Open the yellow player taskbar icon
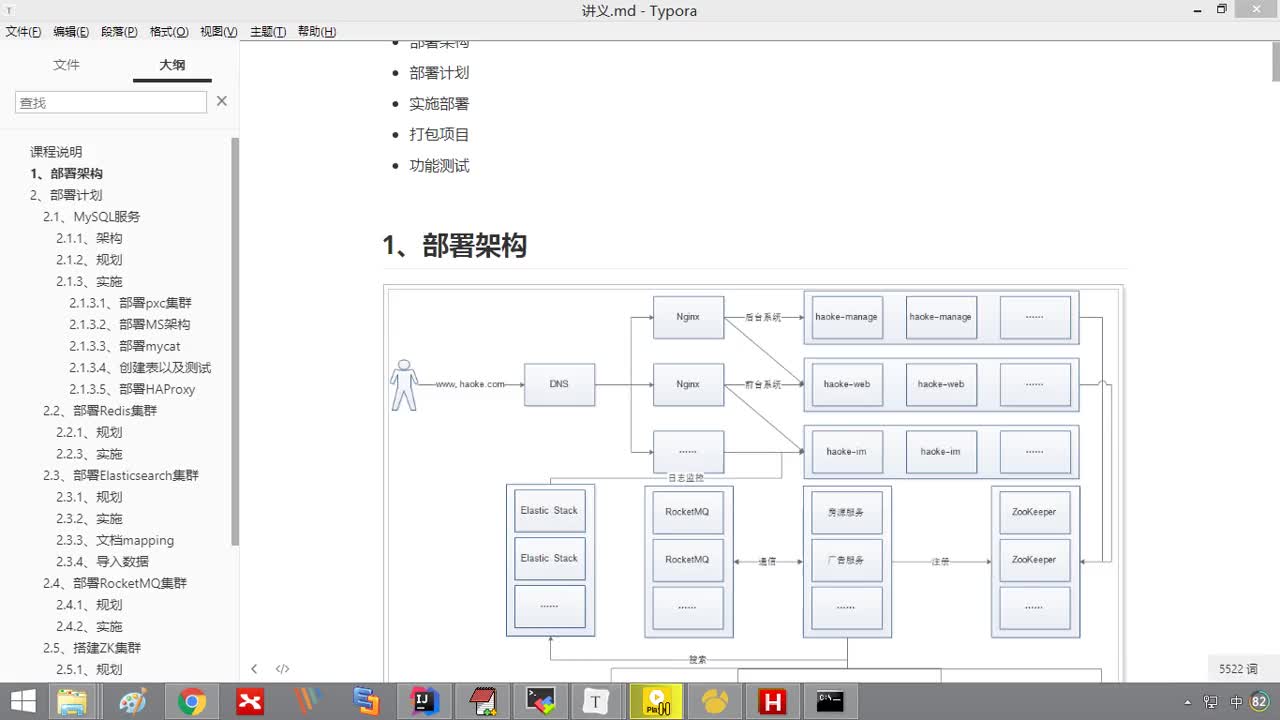Image resolution: width=1280 pixels, height=720 pixels. click(x=657, y=702)
